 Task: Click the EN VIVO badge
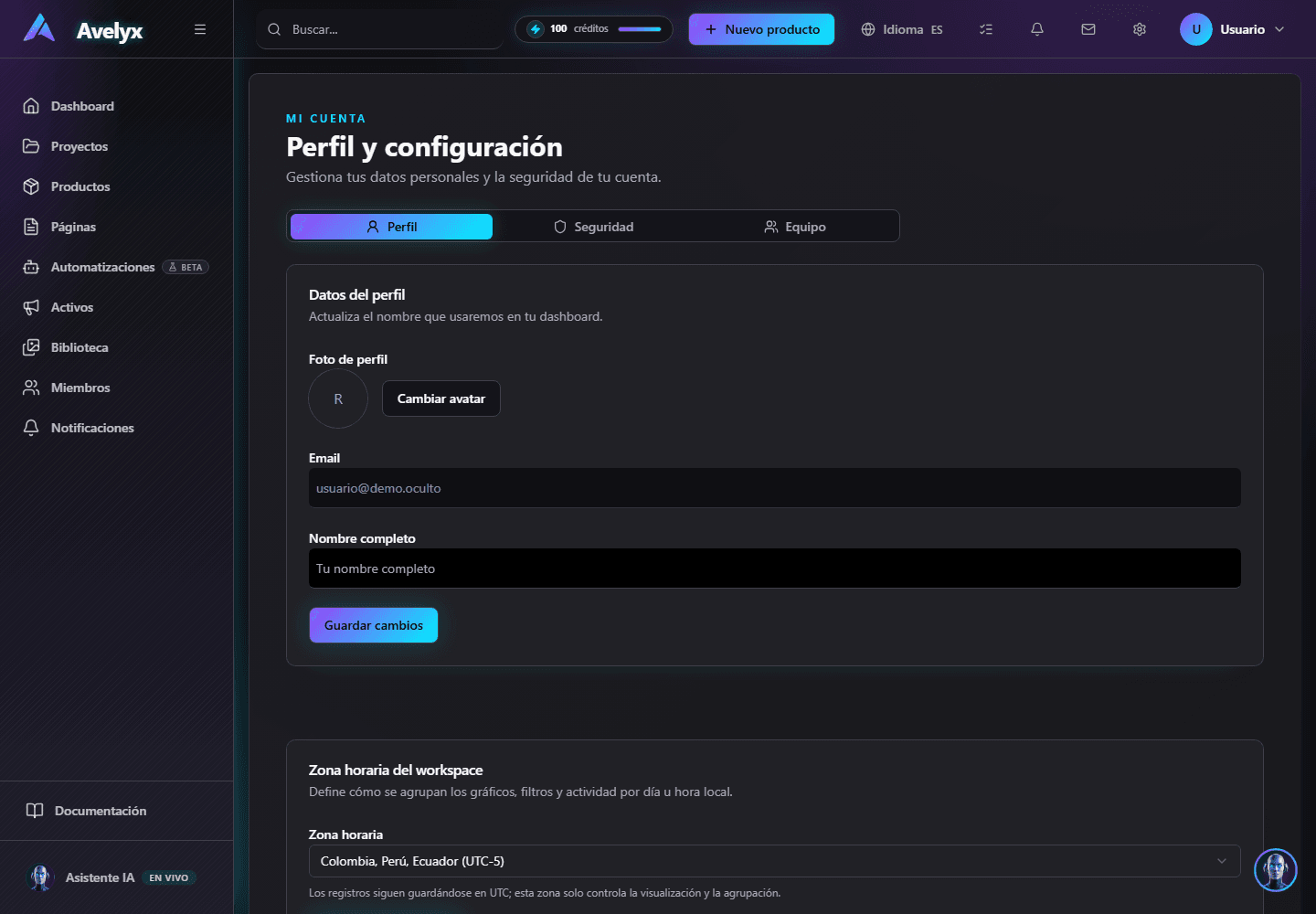(x=169, y=877)
